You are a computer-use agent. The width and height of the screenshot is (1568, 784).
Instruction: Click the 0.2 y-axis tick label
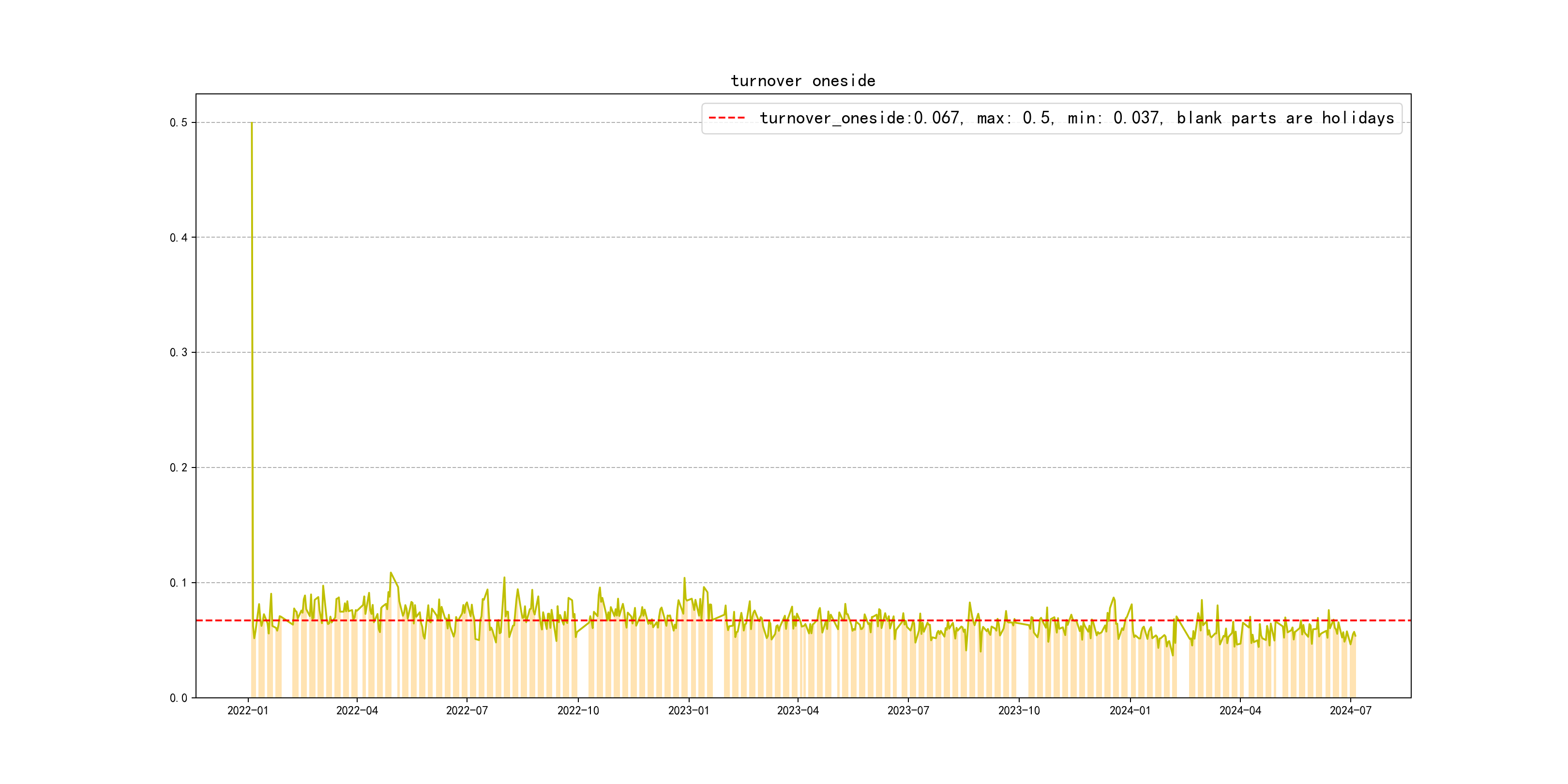coord(179,468)
